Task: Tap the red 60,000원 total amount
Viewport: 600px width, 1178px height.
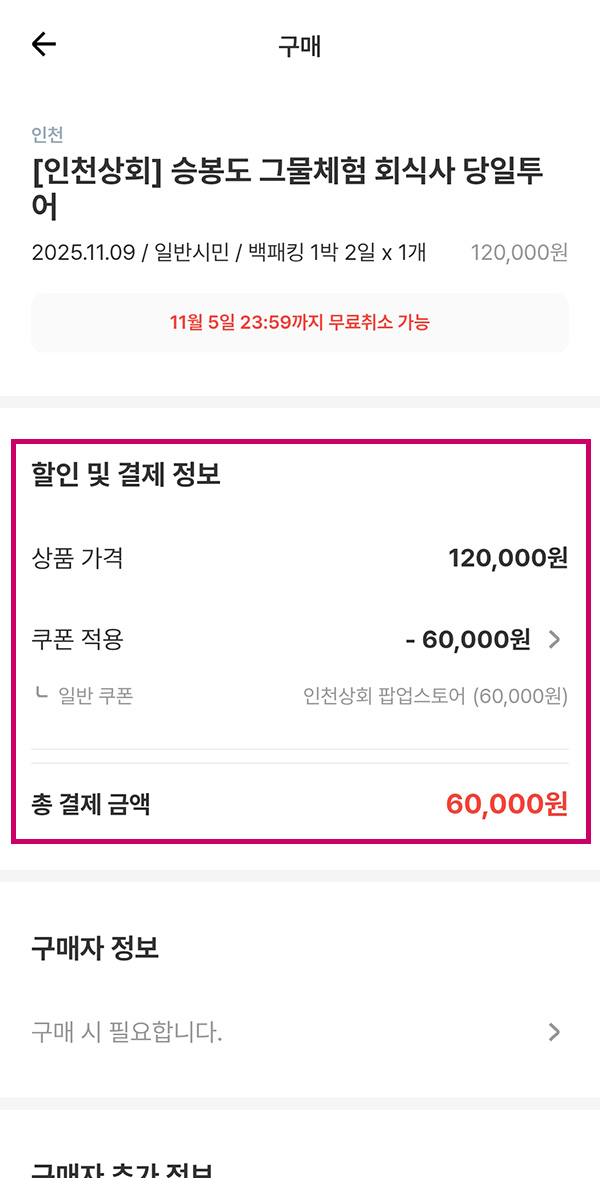Action: pyautogui.click(x=507, y=803)
